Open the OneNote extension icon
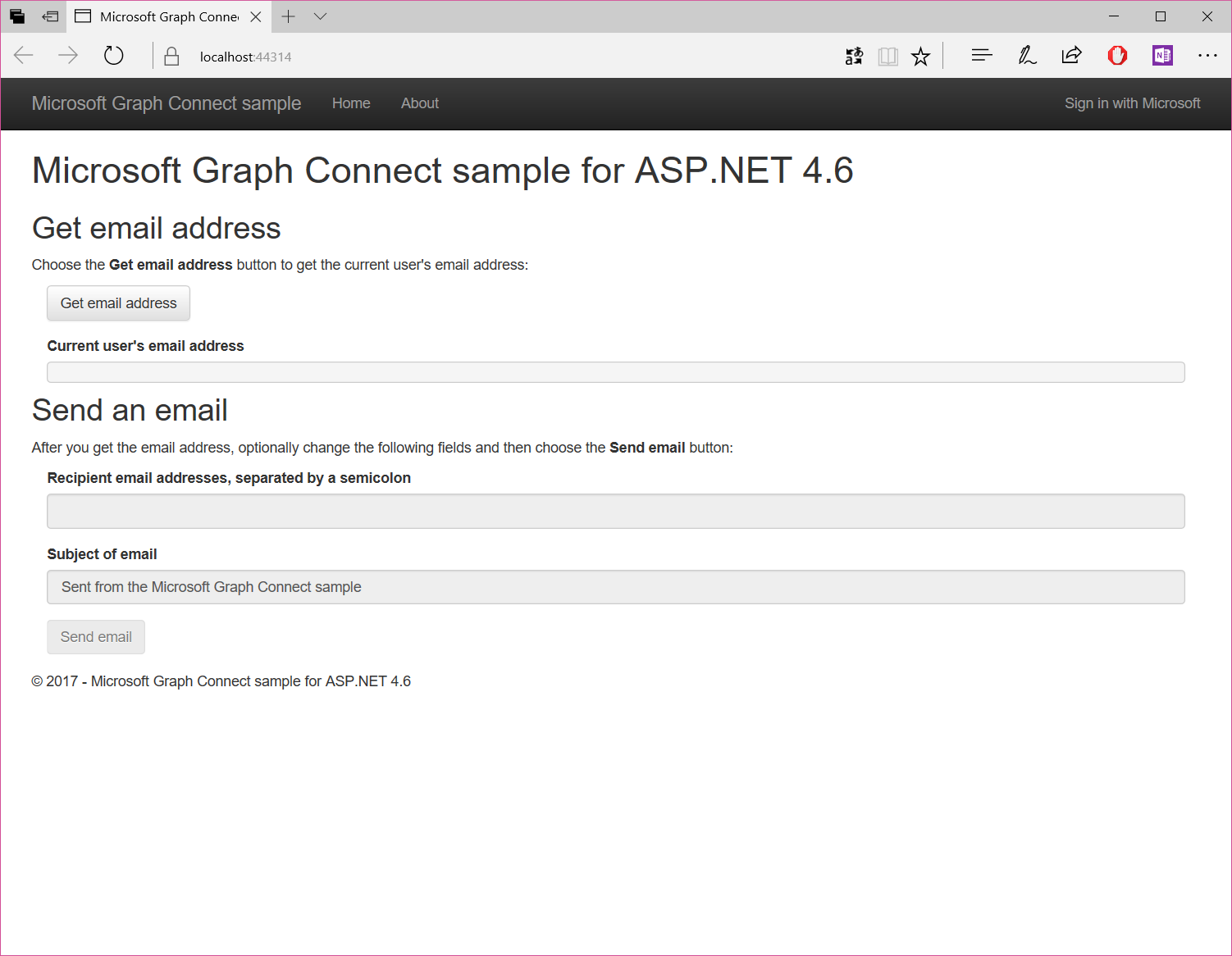Viewport: 1232px width, 956px height. [1162, 56]
